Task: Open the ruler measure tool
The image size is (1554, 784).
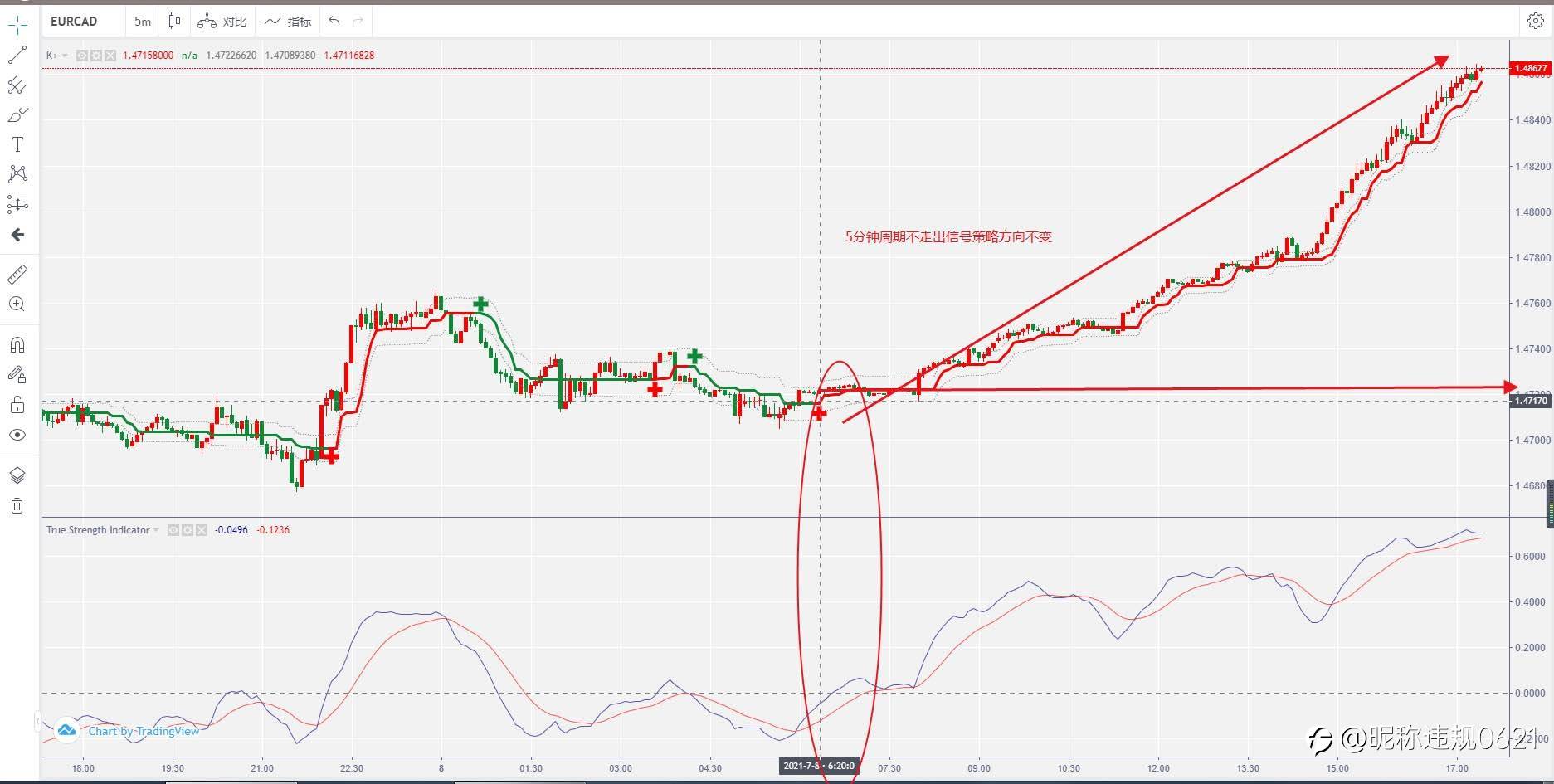Action: [x=17, y=274]
